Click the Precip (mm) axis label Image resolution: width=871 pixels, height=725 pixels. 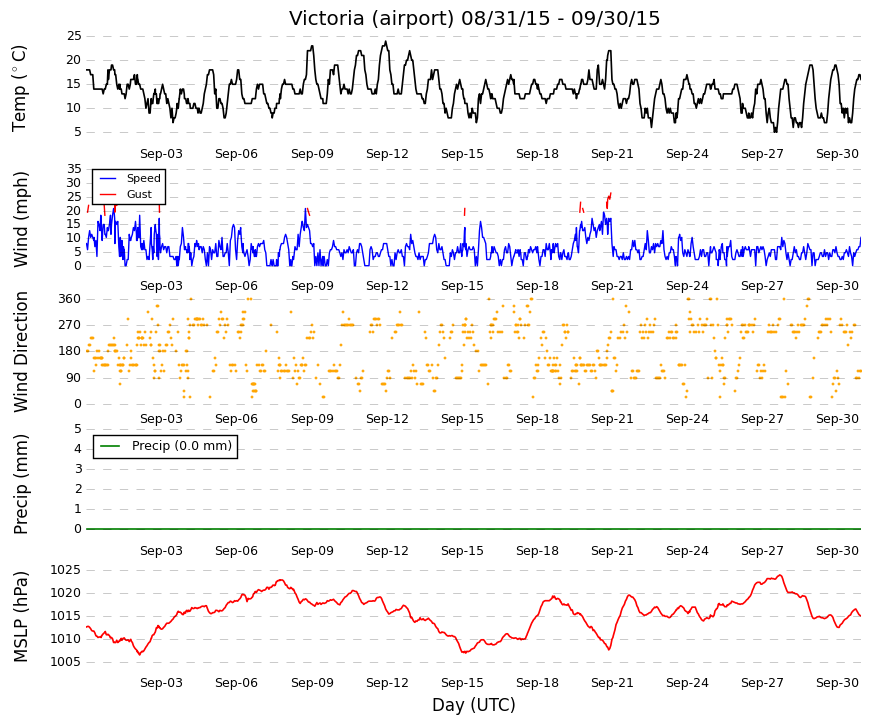[x=20, y=484]
